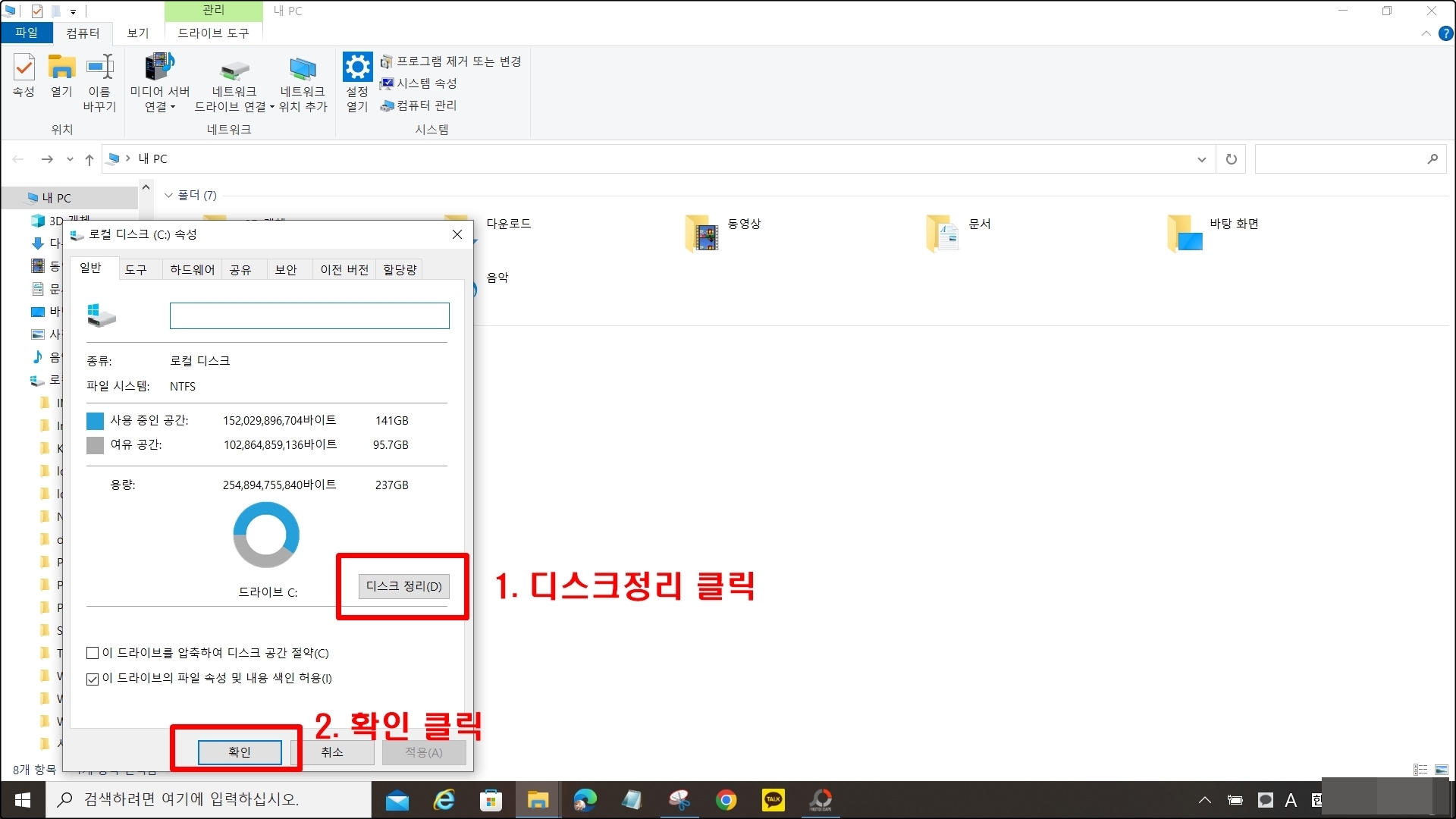Expand the address bar history dropdown

click(x=1201, y=159)
